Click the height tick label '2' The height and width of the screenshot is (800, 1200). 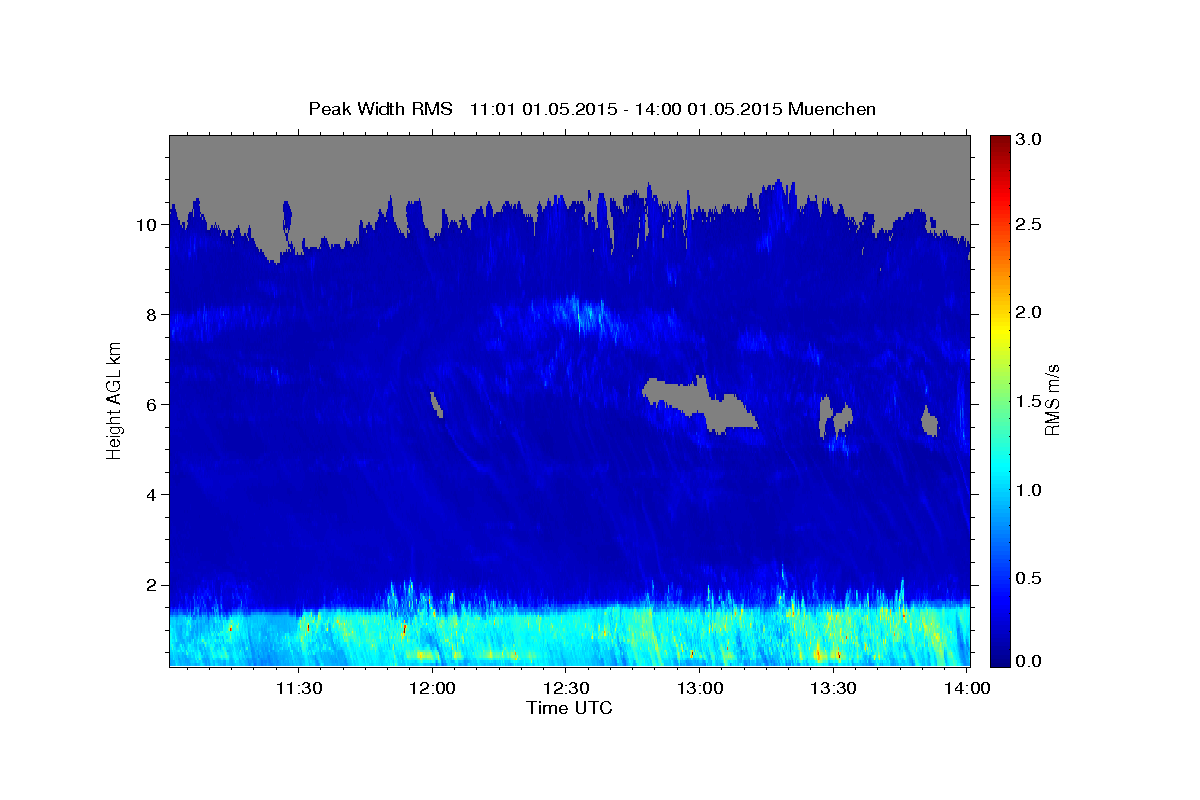click(x=153, y=585)
